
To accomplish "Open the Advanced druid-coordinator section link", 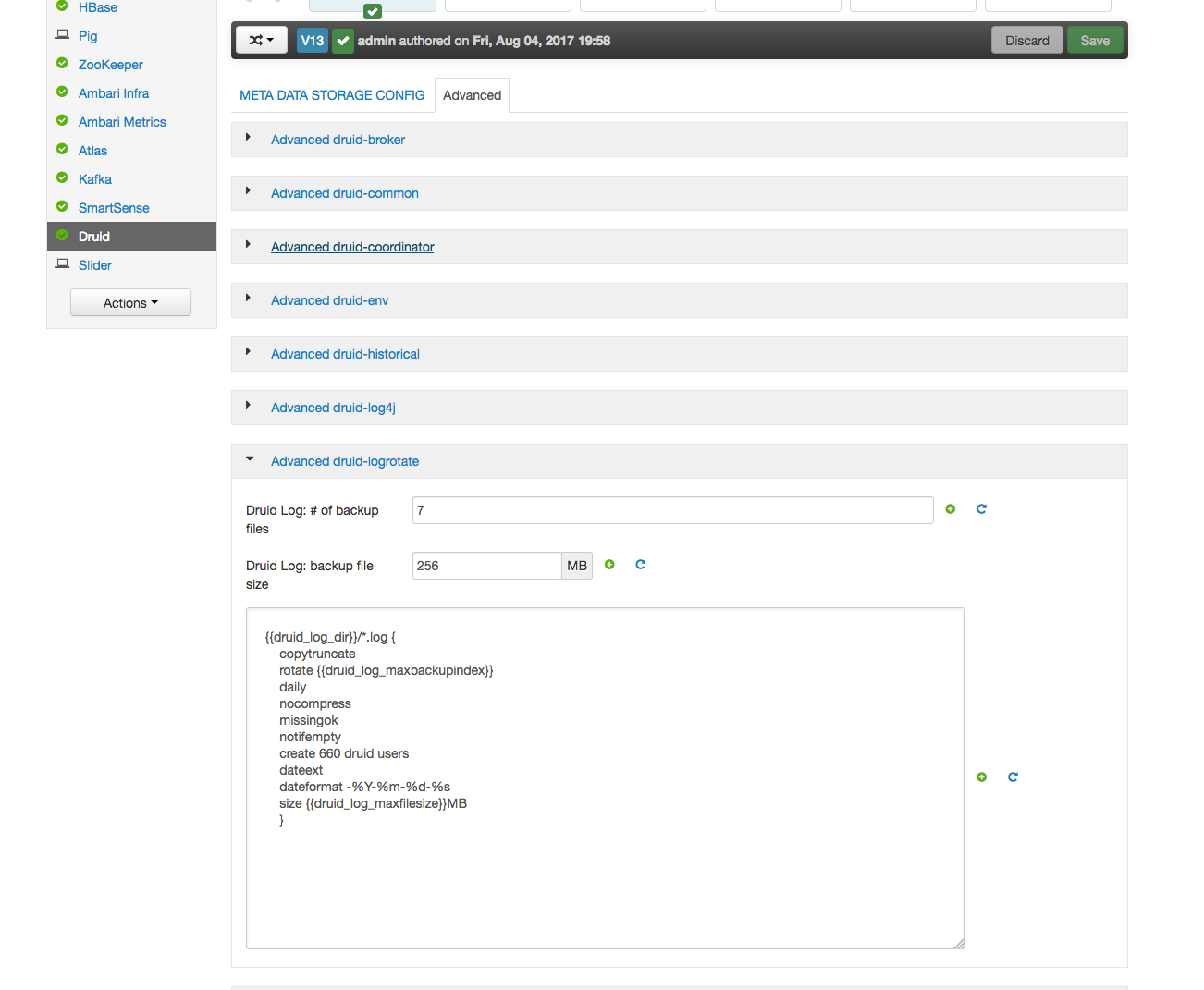I will point(352,247).
